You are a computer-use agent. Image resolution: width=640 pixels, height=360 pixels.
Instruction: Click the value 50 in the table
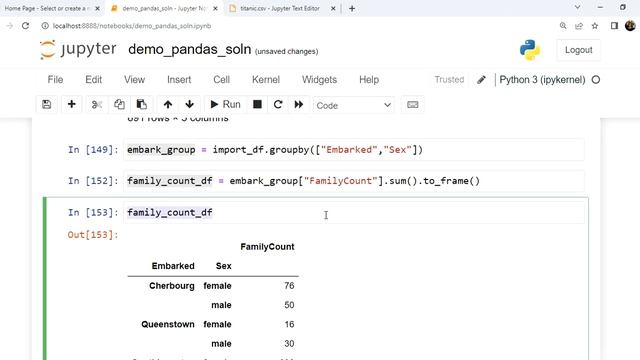(289, 305)
